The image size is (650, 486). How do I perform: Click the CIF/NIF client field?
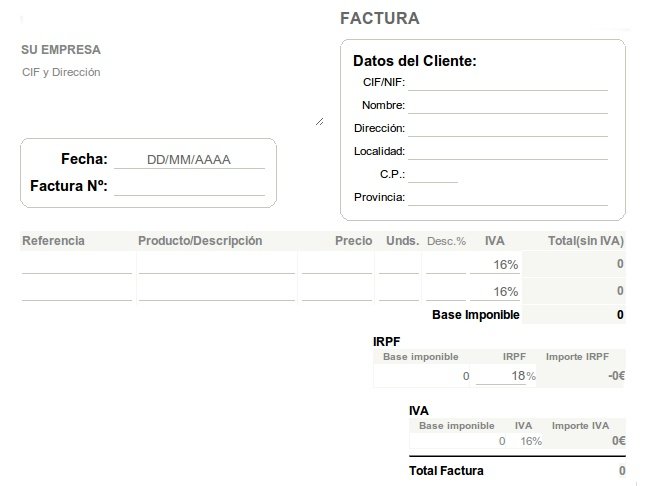(507, 82)
